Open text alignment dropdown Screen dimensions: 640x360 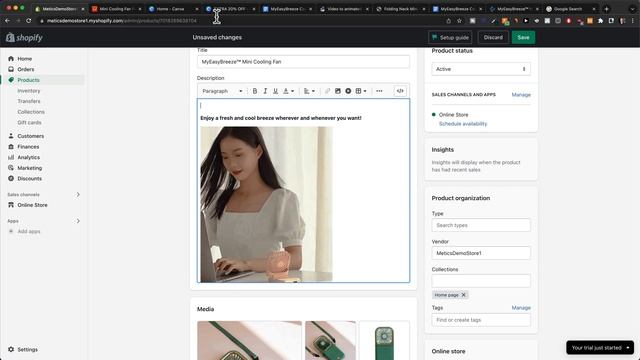309,91
